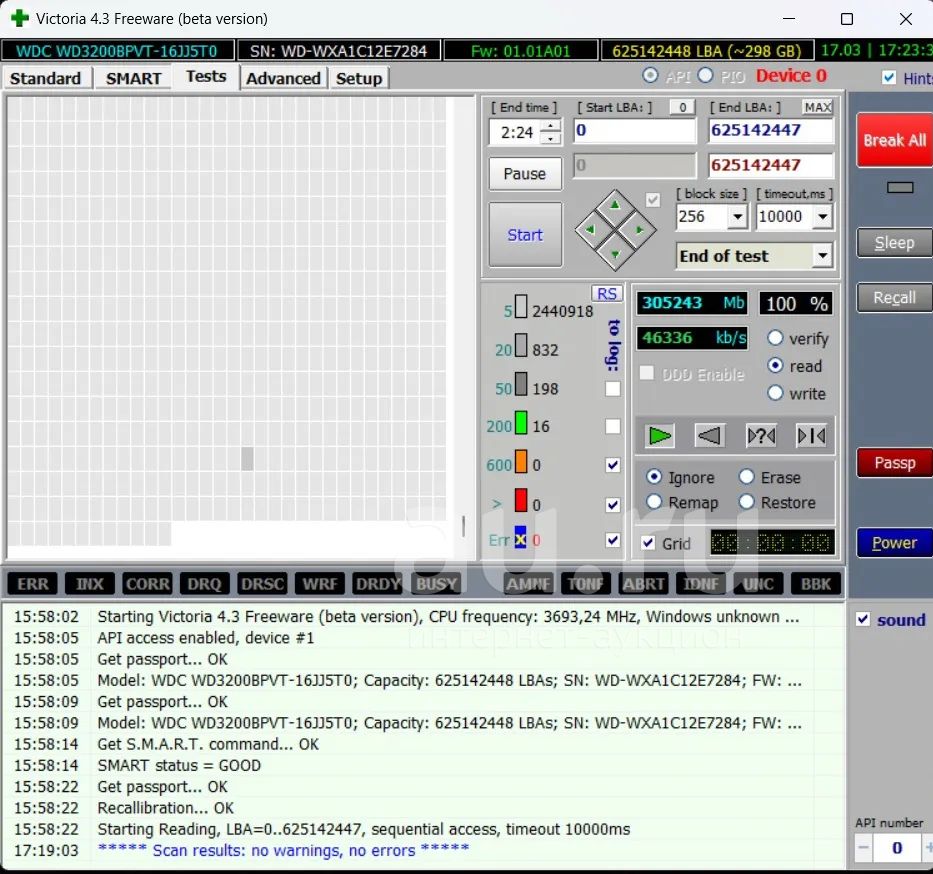
Task: Click the RS reset counters button
Action: [606, 293]
